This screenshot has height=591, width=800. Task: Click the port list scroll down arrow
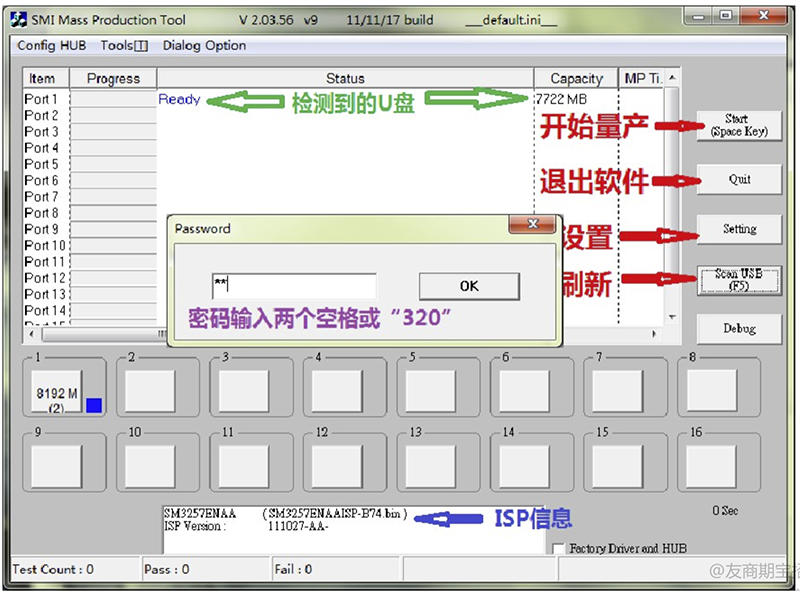click(672, 317)
